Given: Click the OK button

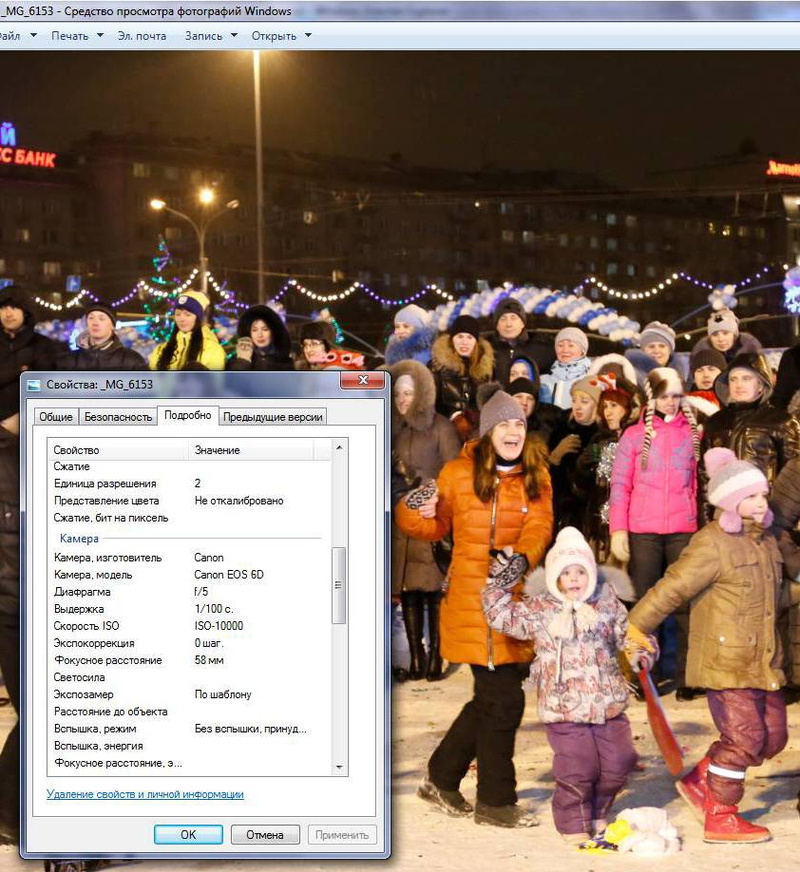Looking at the screenshot, I should coord(188,834).
